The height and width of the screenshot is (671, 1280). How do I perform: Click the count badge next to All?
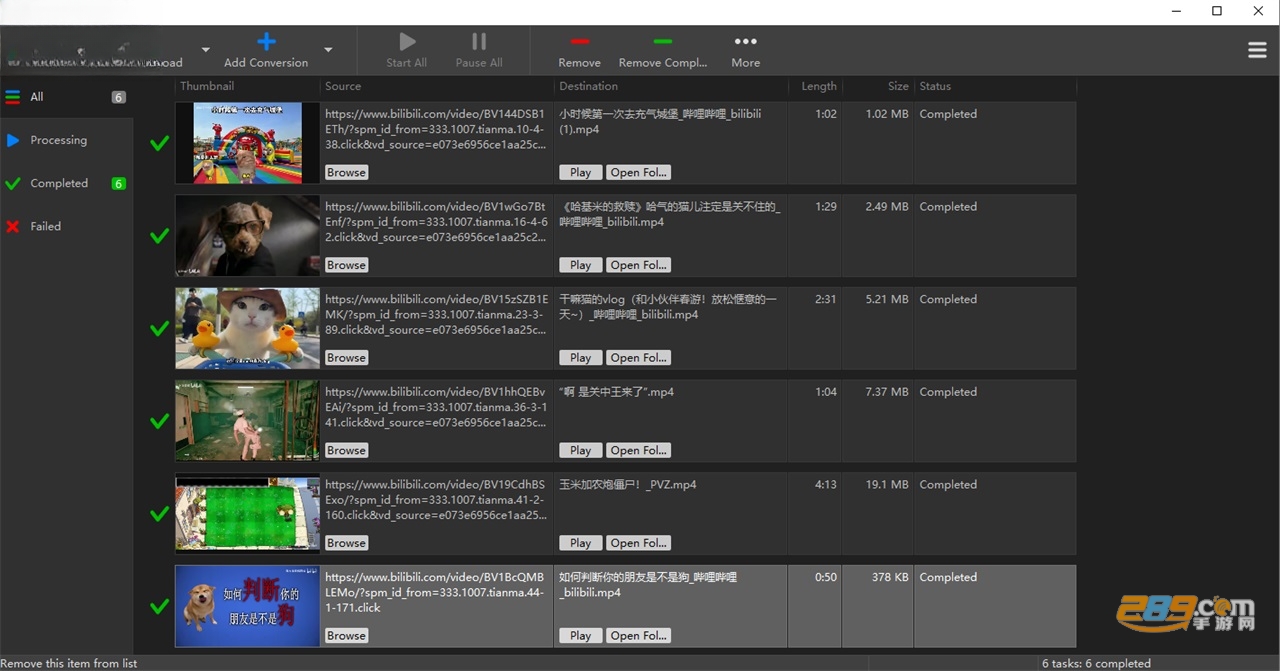[x=119, y=98]
